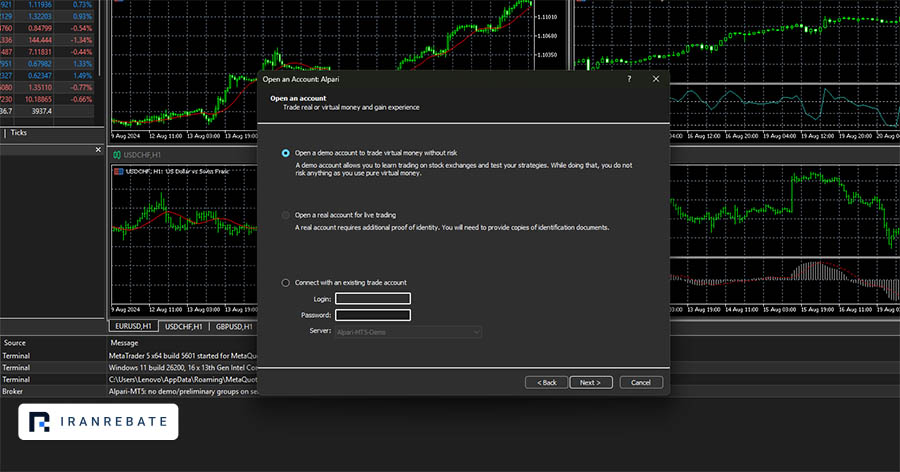
Task: Click the USDCHF,H1 chart window icon
Action: 117,154
